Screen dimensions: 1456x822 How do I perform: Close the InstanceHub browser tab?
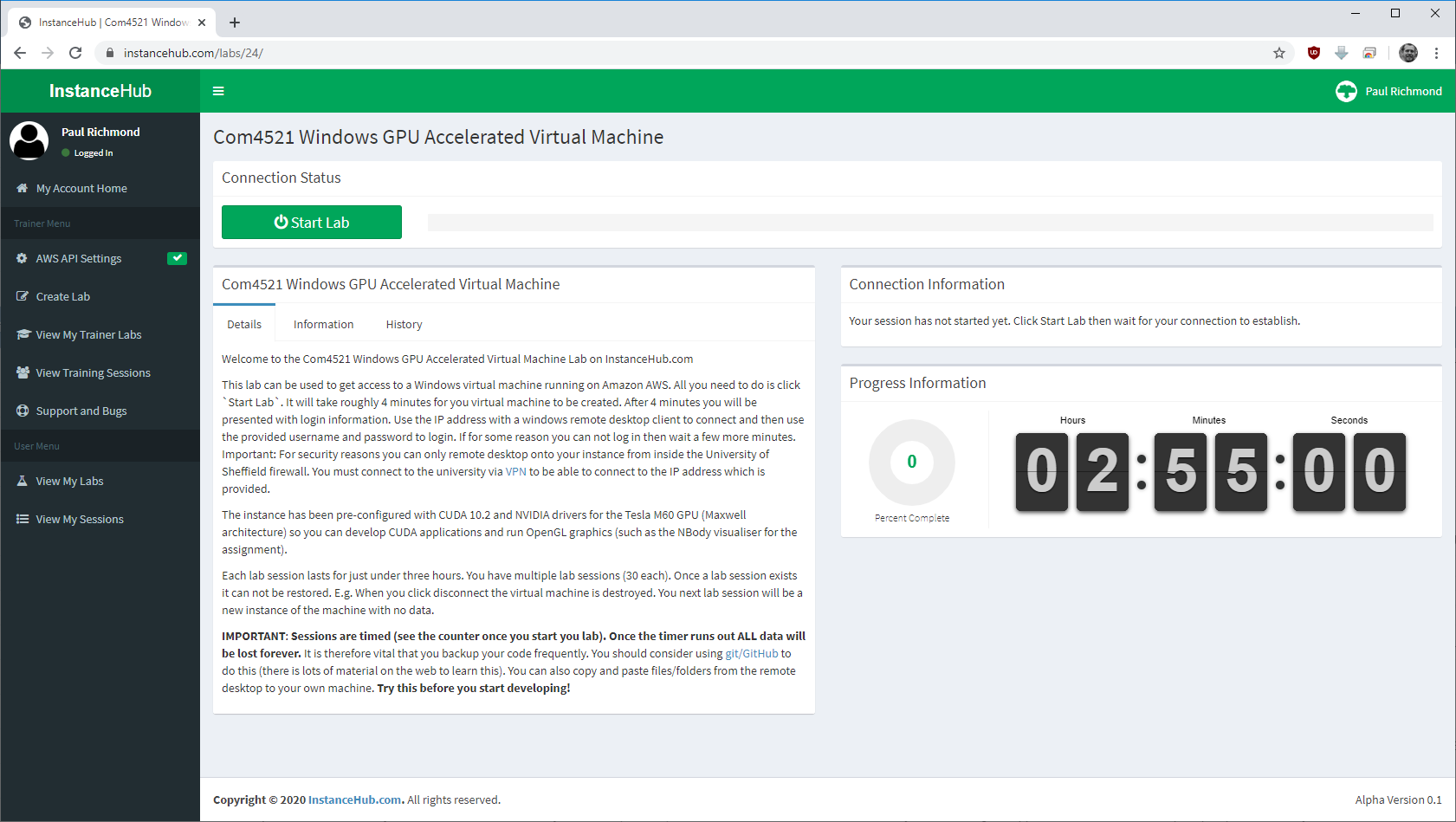tap(202, 23)
